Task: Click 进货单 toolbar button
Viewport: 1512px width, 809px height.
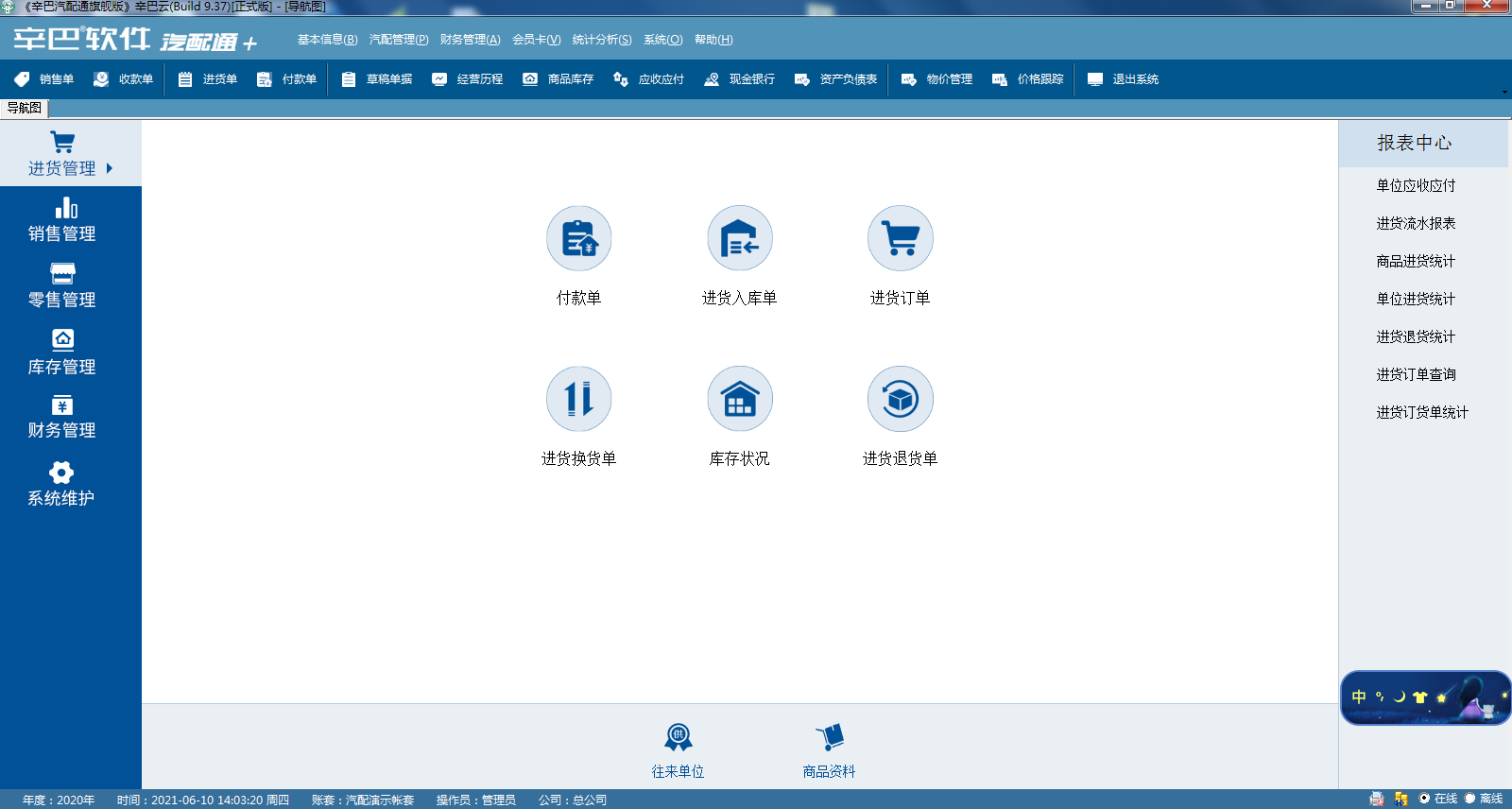Action: [207, 79]
